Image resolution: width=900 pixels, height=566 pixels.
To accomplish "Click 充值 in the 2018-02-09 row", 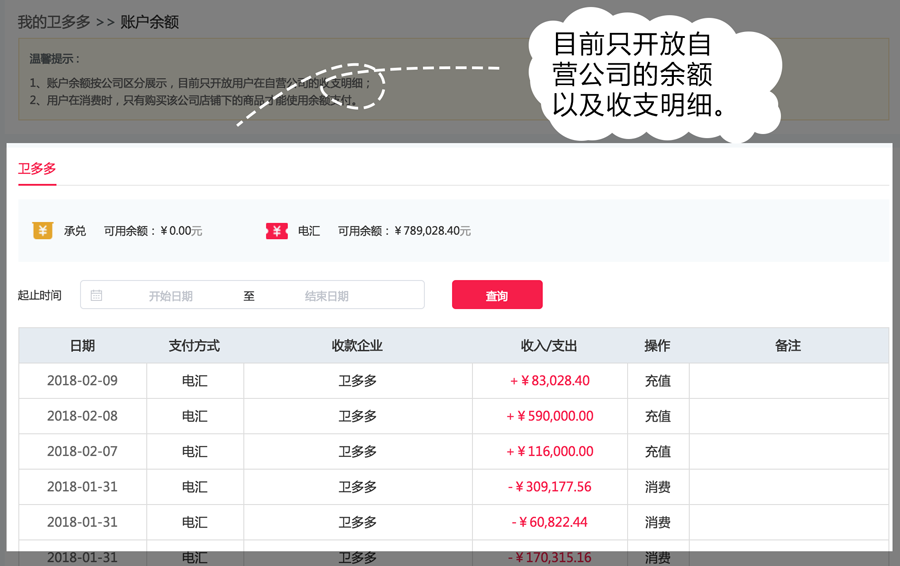I will coord(658,381).
